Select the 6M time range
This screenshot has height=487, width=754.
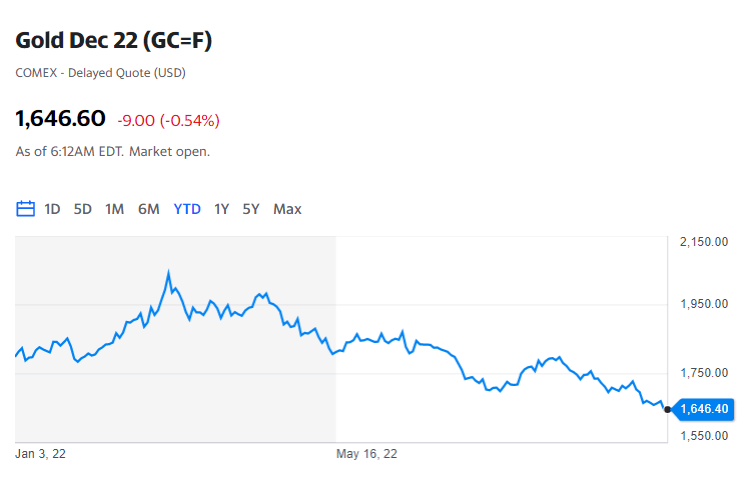point(149,209)
